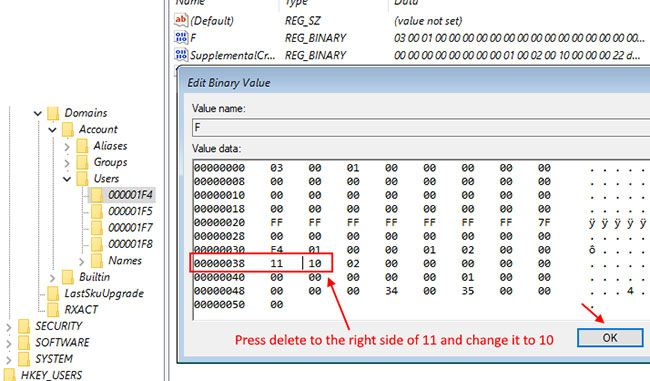Select the F value name in list
Screen dimensions: 650x381
[193, 38]
